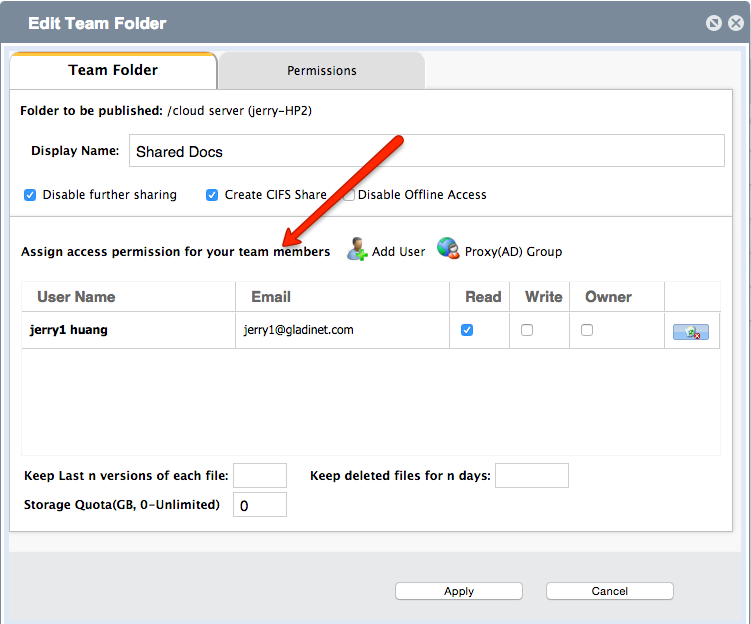Click the Add User icon

pos(357,249)
